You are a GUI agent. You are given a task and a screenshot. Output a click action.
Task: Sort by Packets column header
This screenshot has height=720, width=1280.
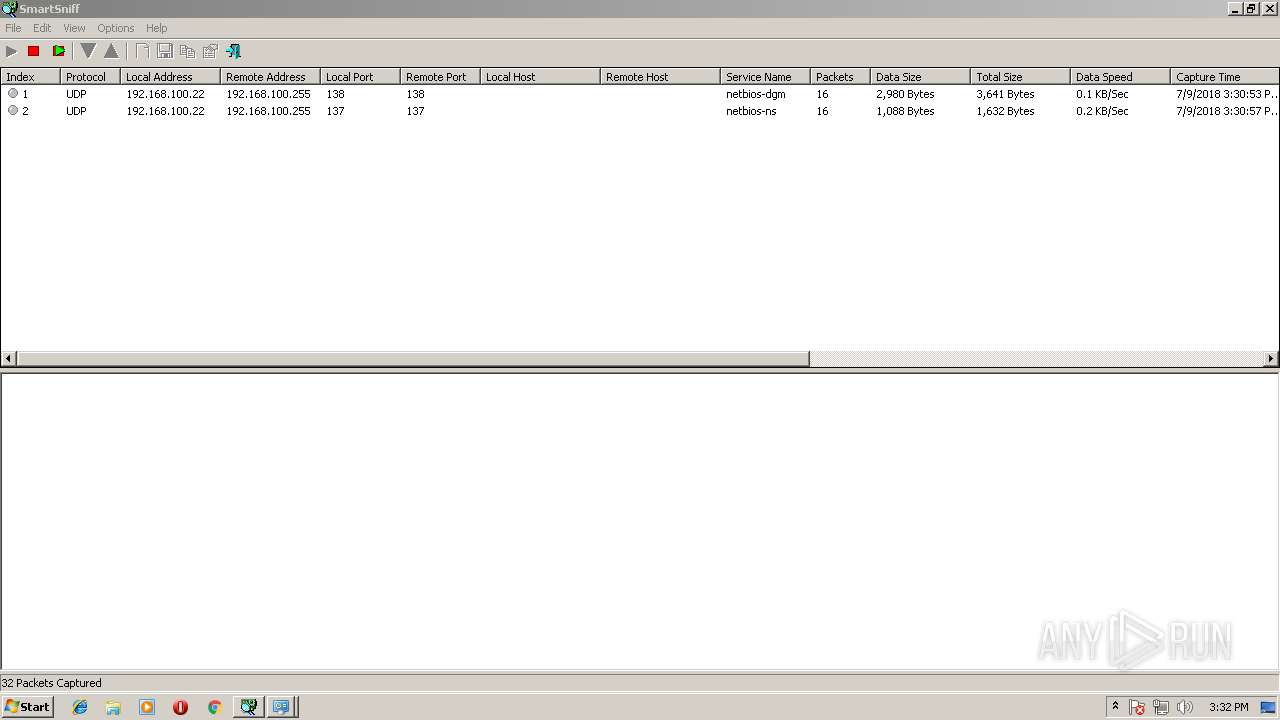840,77
